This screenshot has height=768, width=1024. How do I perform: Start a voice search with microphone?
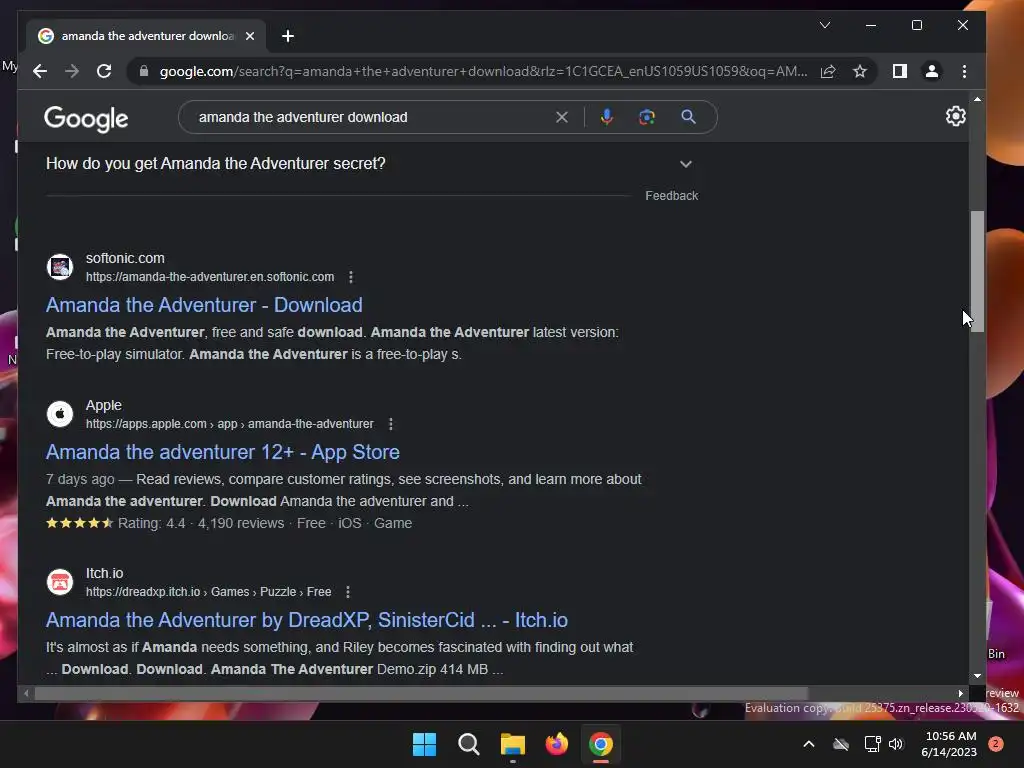pyautogui.click(x=607, y=117)
